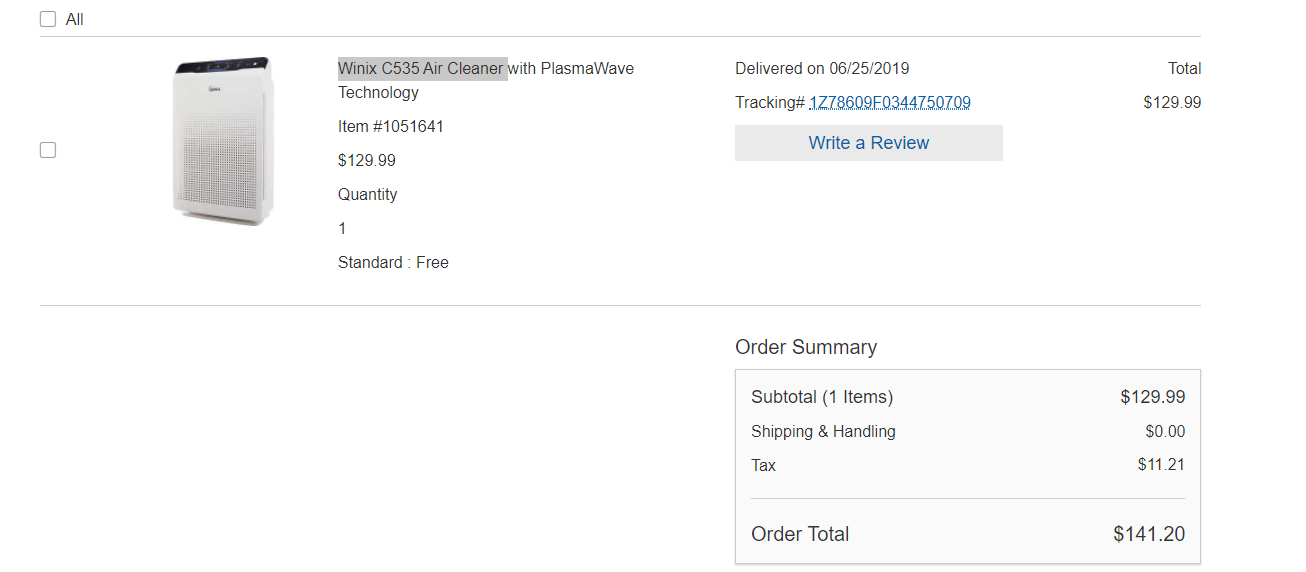1306x572 pixels.
Task: Click the Quantity label
Action: pyautogui.click(x=367, y=195)
